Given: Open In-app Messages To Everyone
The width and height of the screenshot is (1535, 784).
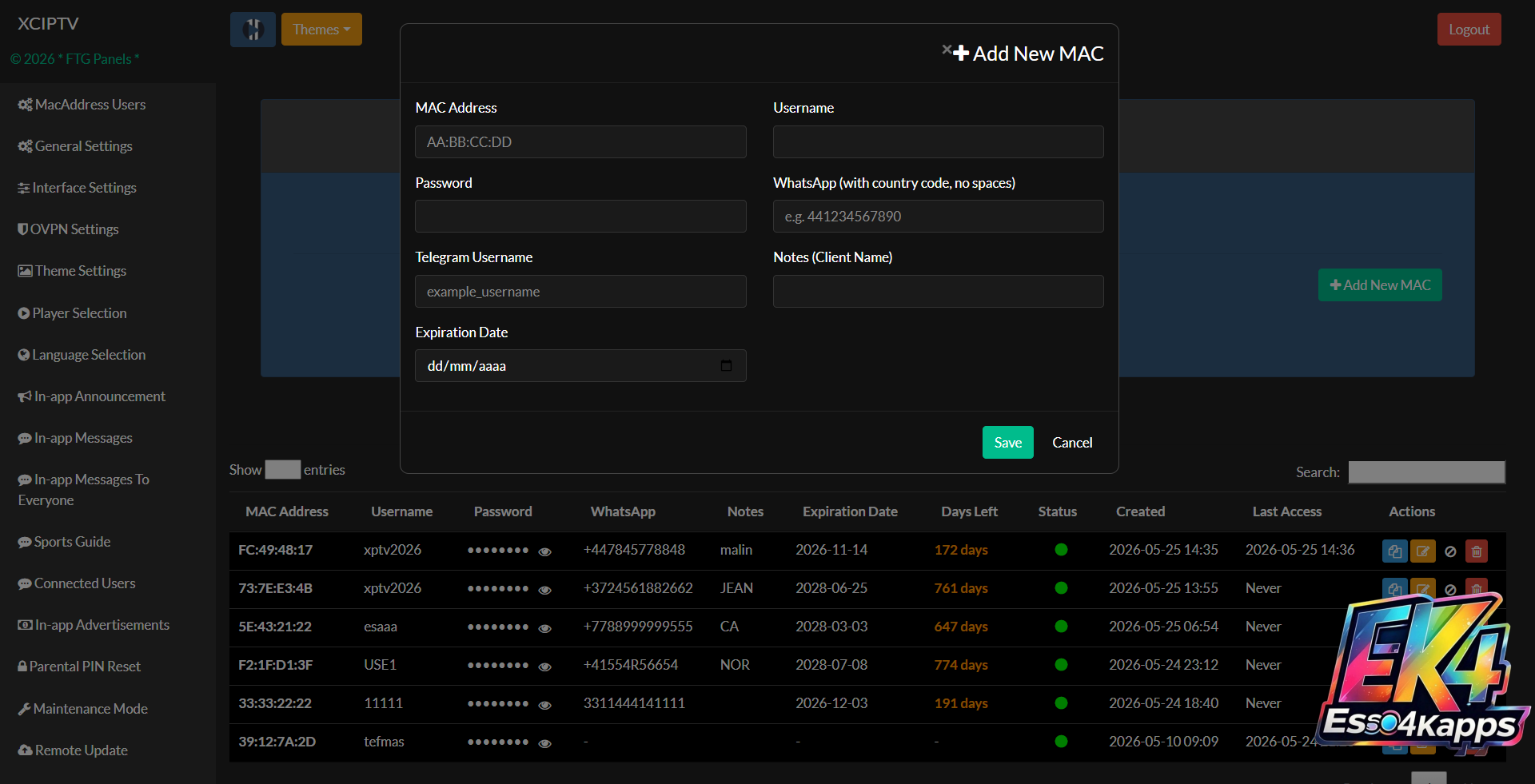Looking at the screenshot, I should point(83,490).
